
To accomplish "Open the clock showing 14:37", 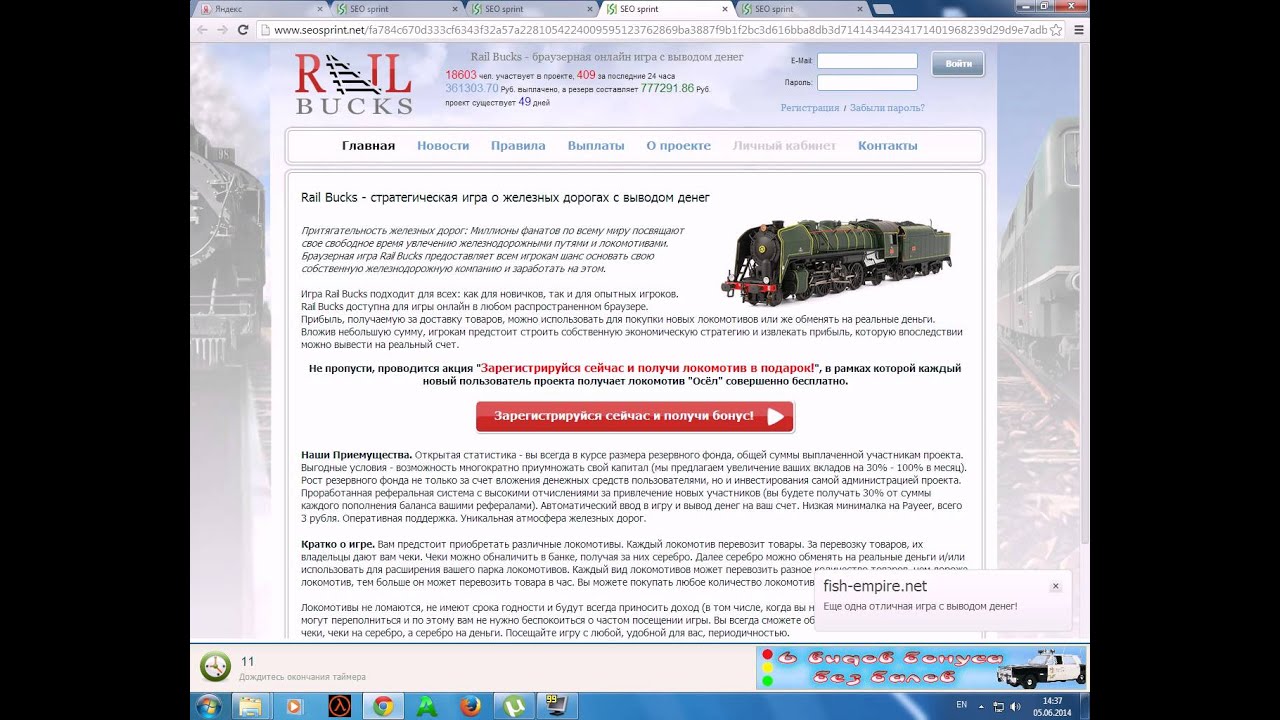I will [1052, 706].
